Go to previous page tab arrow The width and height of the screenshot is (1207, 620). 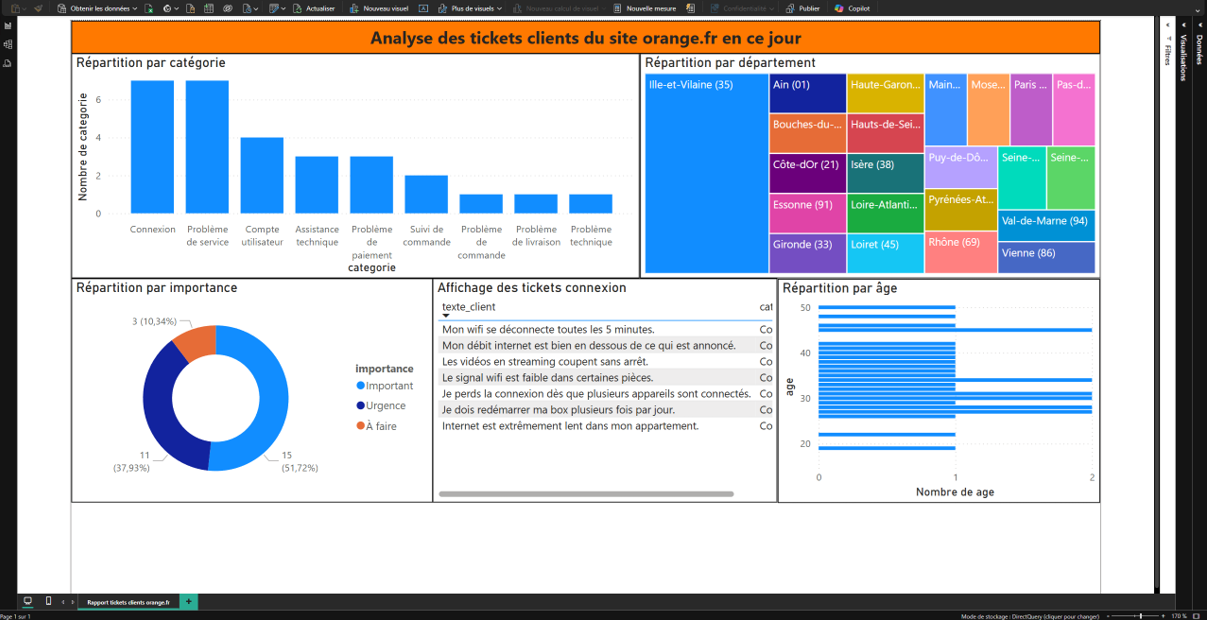point(63,602)
